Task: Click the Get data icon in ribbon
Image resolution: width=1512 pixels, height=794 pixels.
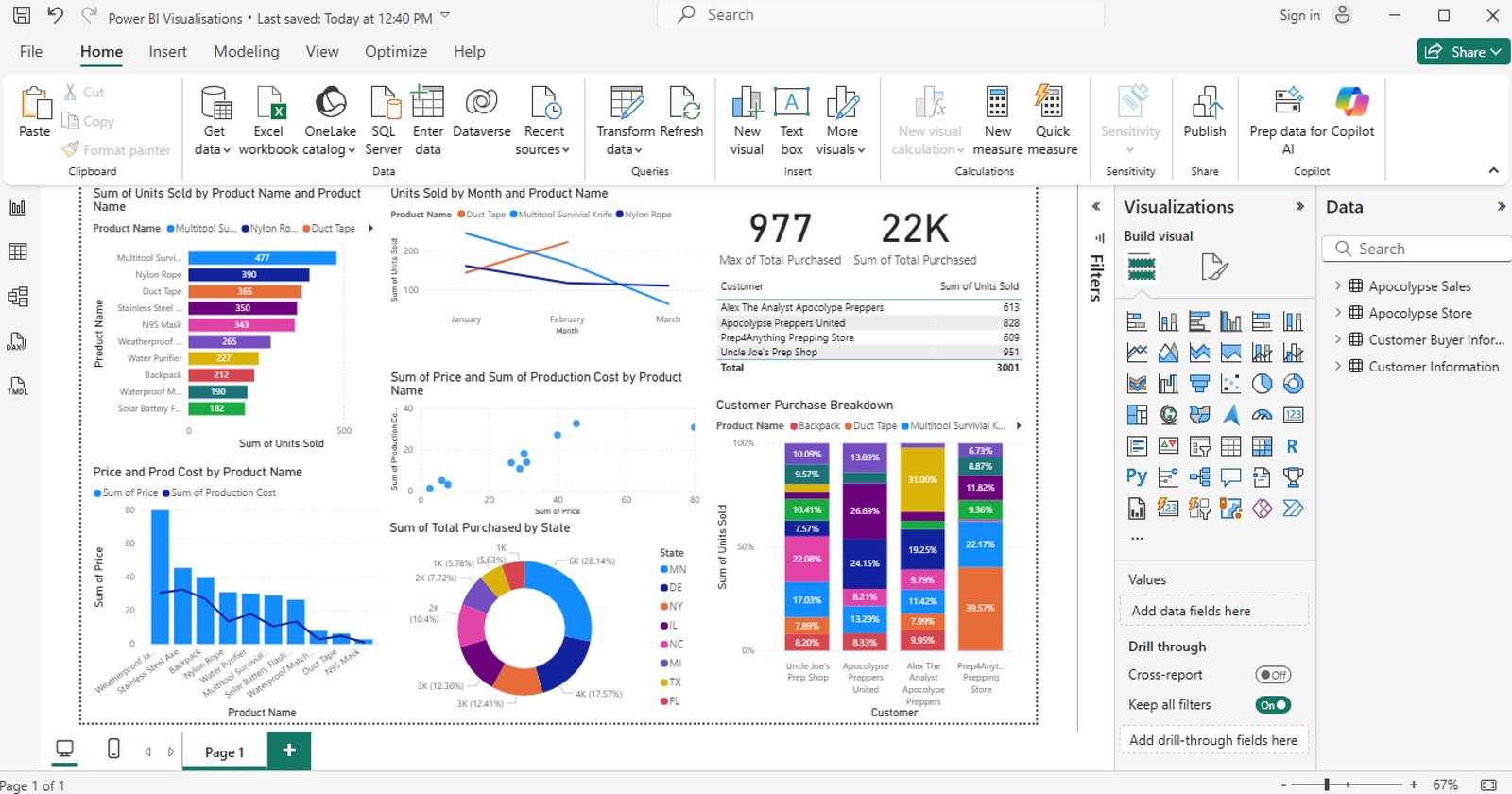Action: [215, 104]
